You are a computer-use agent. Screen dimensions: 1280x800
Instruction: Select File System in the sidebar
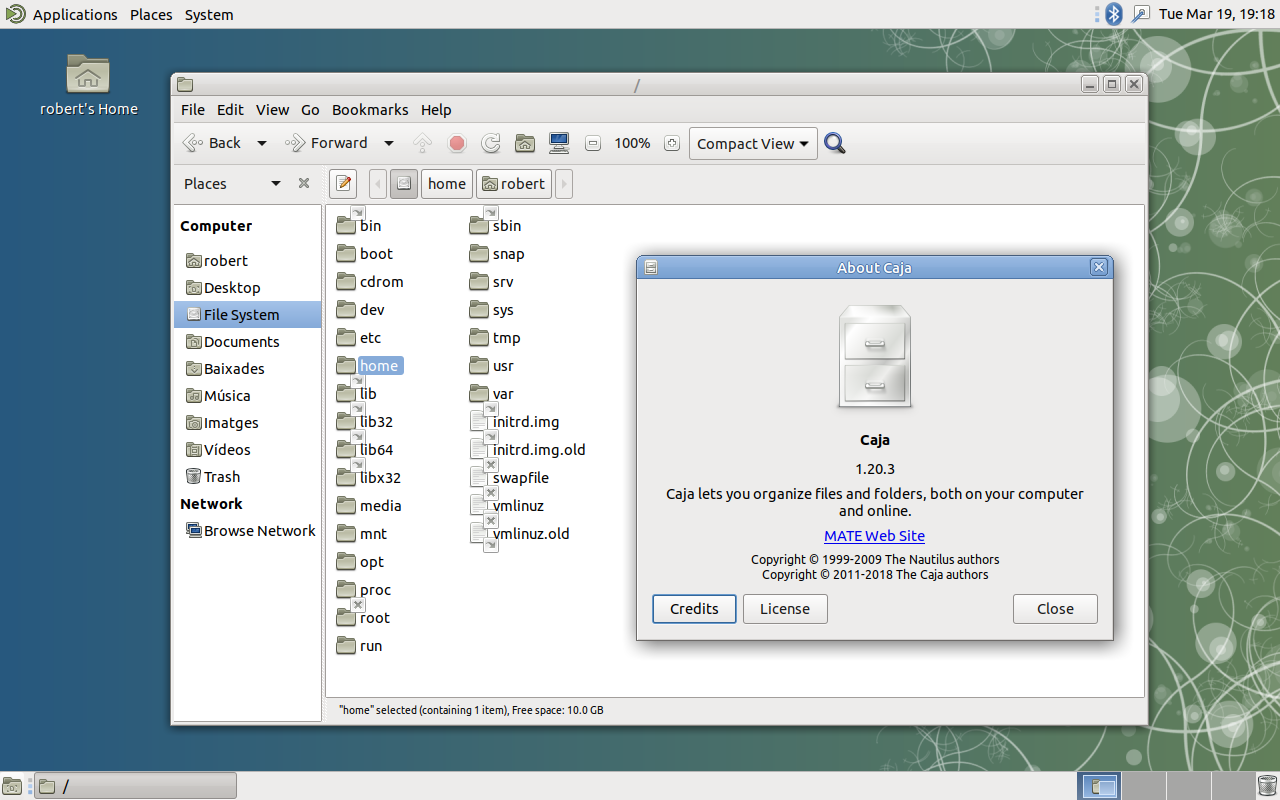247,315
